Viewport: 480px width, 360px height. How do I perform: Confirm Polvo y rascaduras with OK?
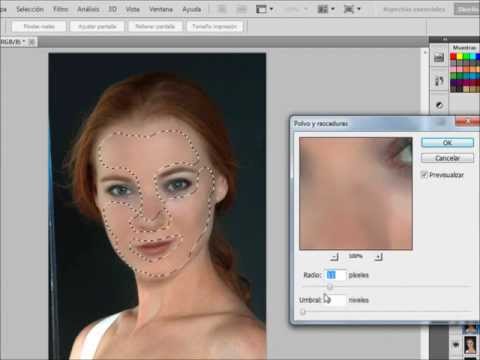(447, 143)
